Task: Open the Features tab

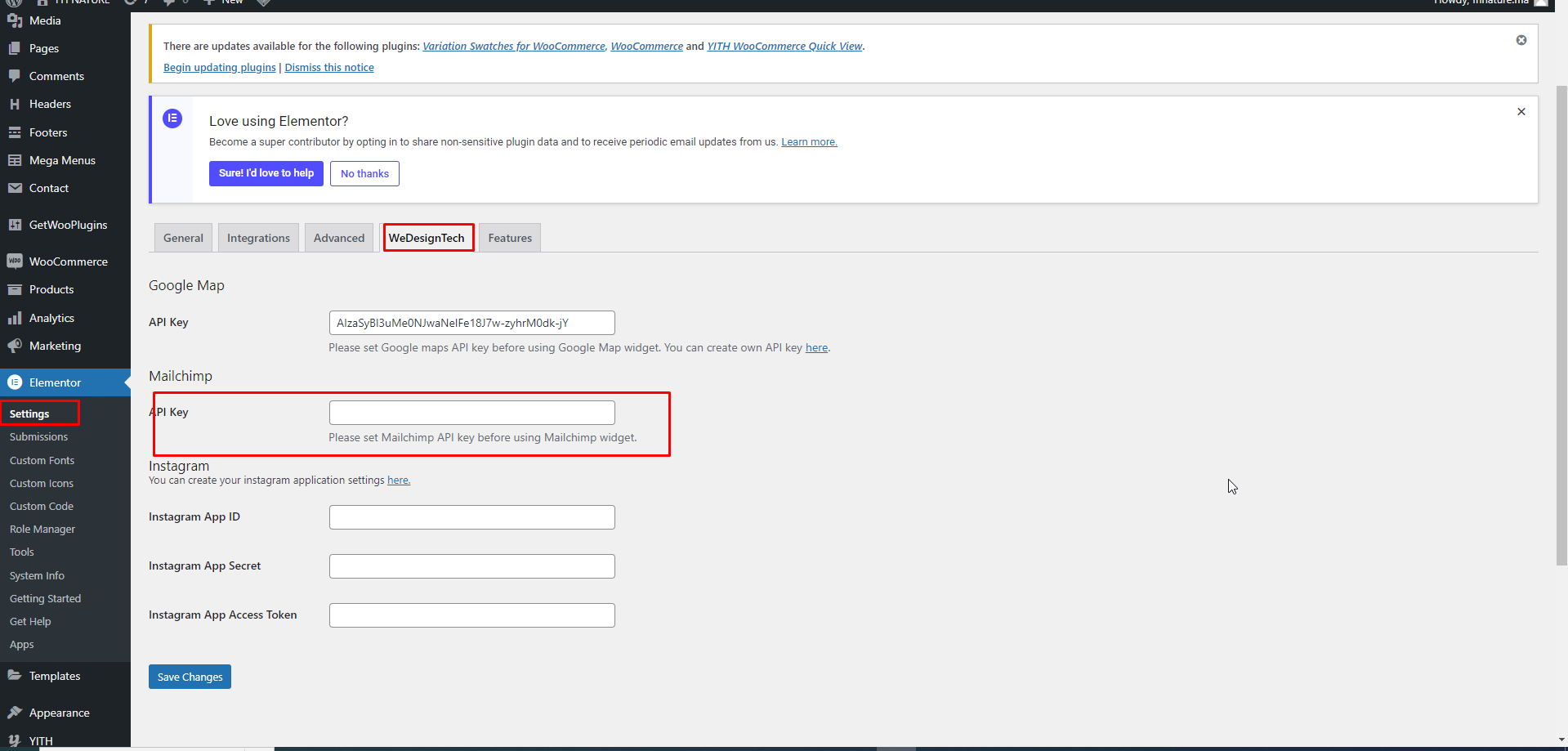Action: (510, 238)
